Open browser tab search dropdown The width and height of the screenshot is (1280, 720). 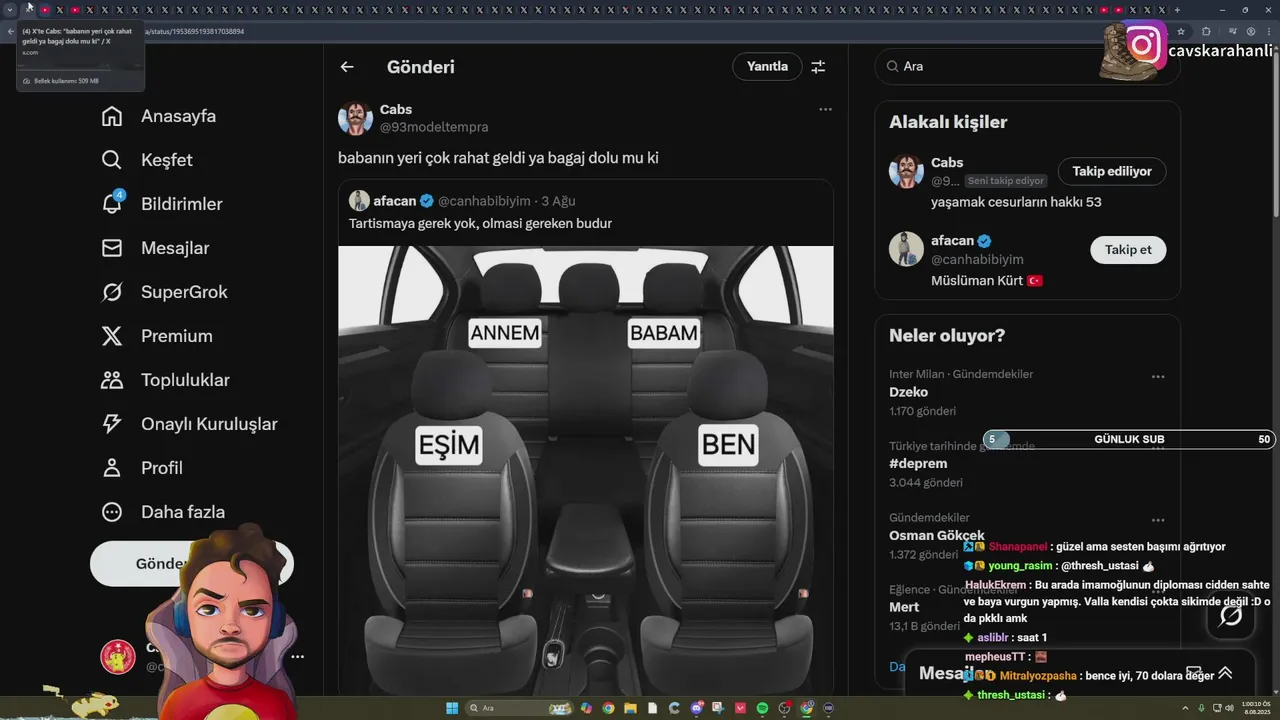10,10
